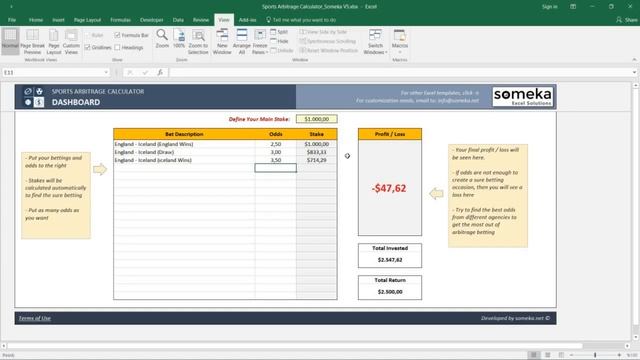Click For other Excel templates link

[440, 93]
